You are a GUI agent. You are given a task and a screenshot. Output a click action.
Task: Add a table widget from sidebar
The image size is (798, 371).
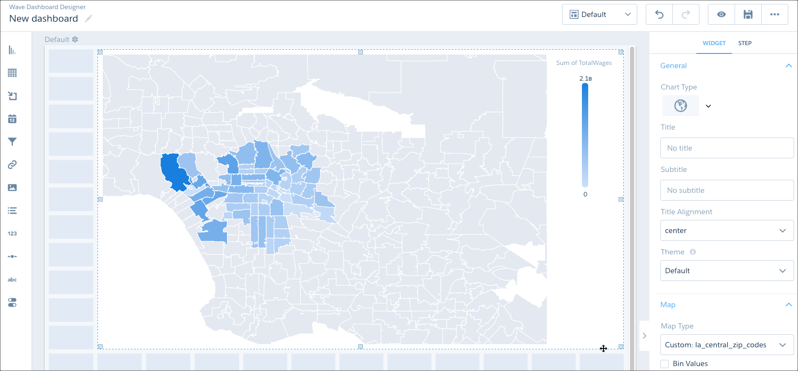pos(12,73)
